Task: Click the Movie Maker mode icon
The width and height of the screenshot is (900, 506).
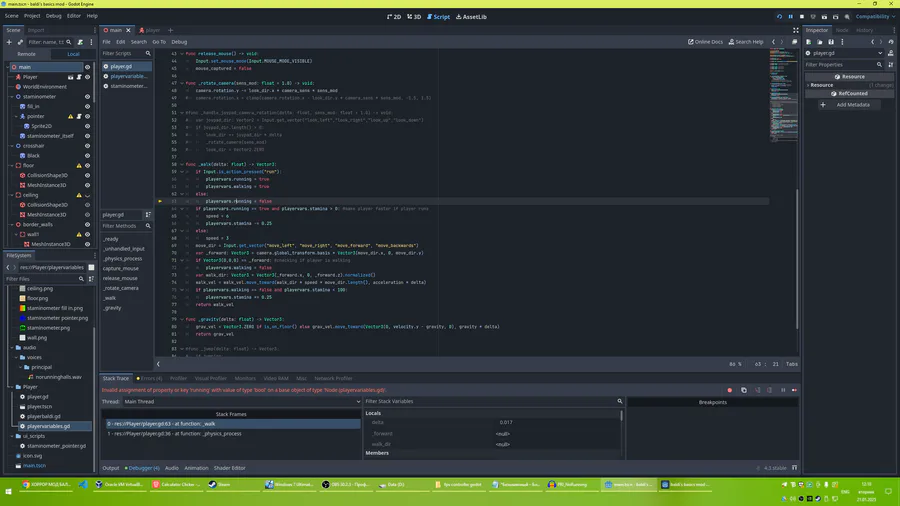Action: pos(847,17)
